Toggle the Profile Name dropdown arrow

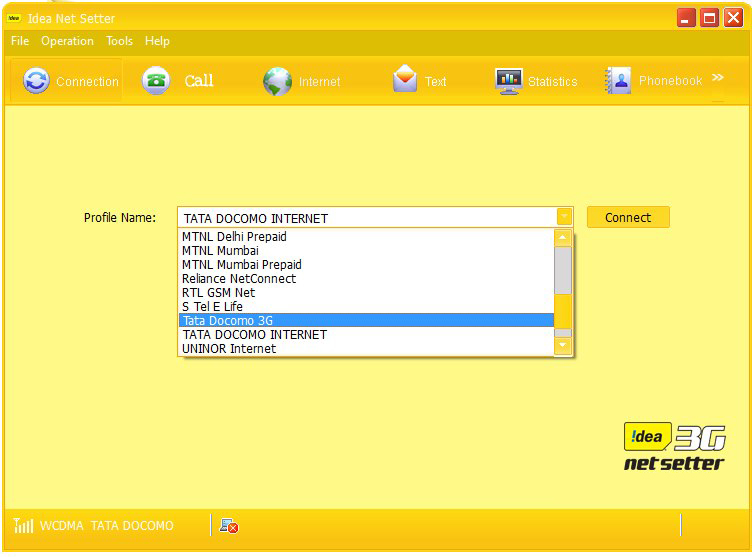[564, 217]
